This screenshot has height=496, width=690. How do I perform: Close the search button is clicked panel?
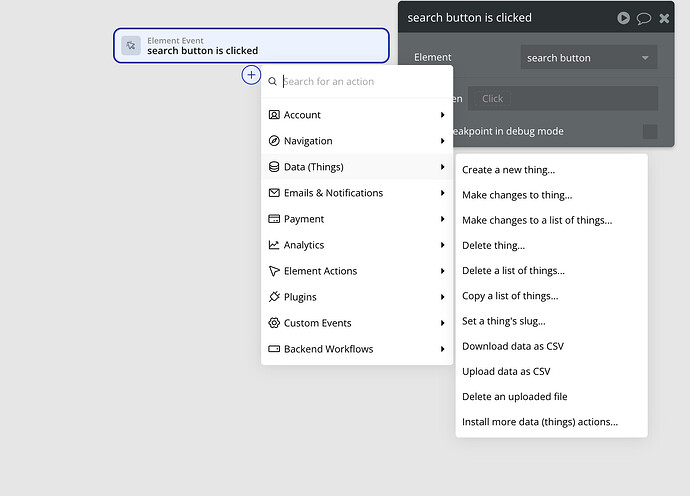pyautogui.click(x=664, y=18)
